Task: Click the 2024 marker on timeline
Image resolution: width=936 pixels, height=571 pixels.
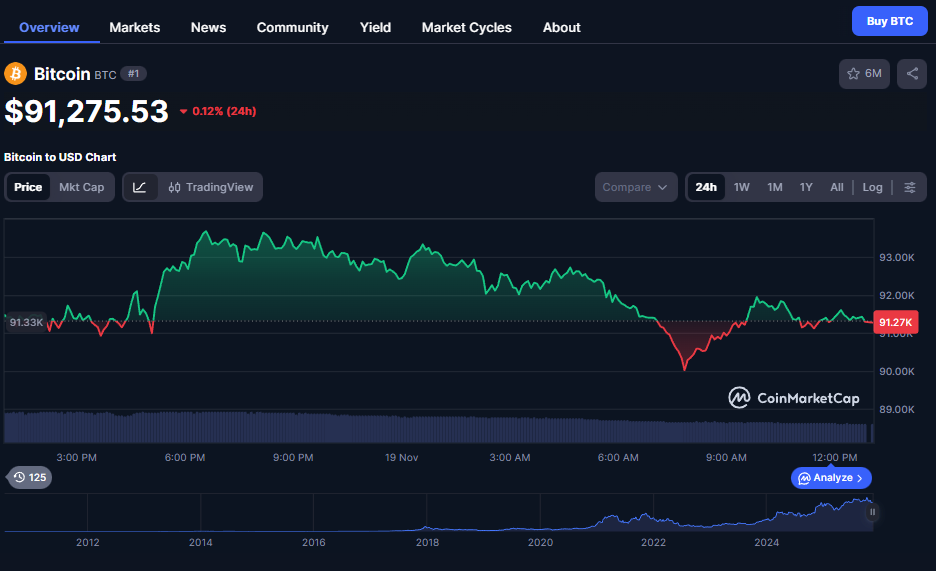Action: (766, 542)
